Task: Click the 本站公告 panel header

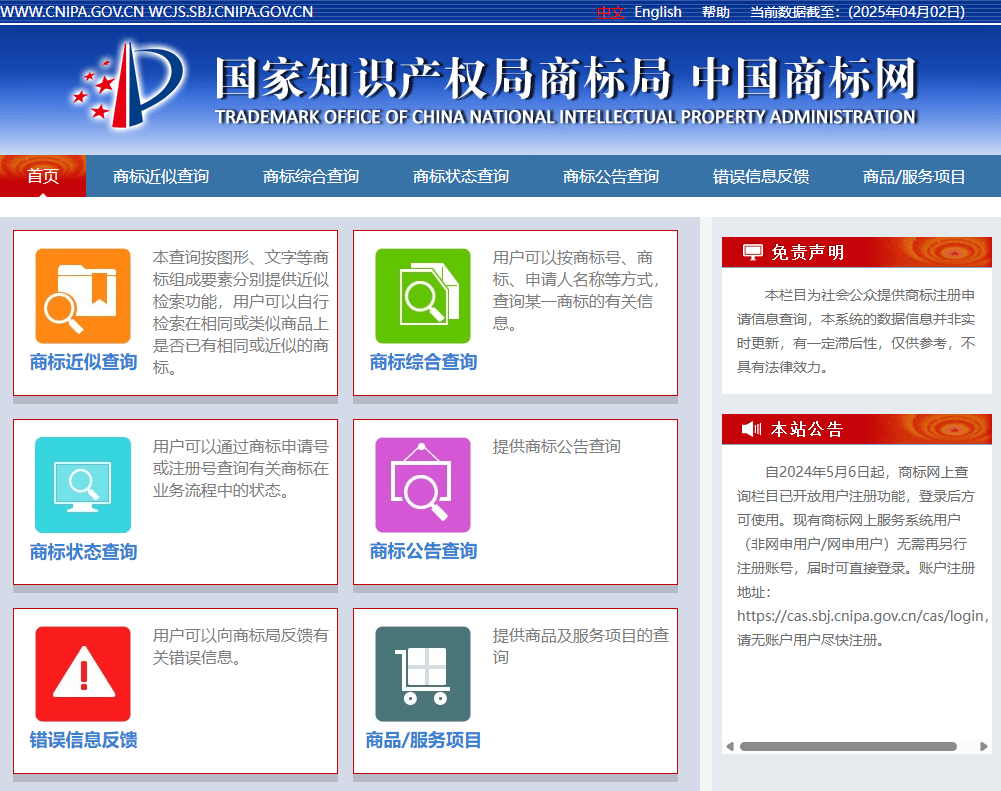Action: point(857,429)
